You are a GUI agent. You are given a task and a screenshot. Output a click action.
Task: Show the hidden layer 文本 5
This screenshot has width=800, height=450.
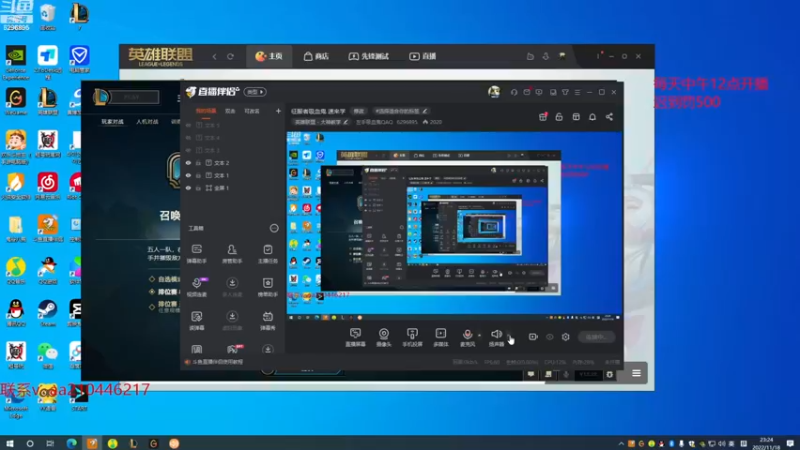(x=188, y=125)
